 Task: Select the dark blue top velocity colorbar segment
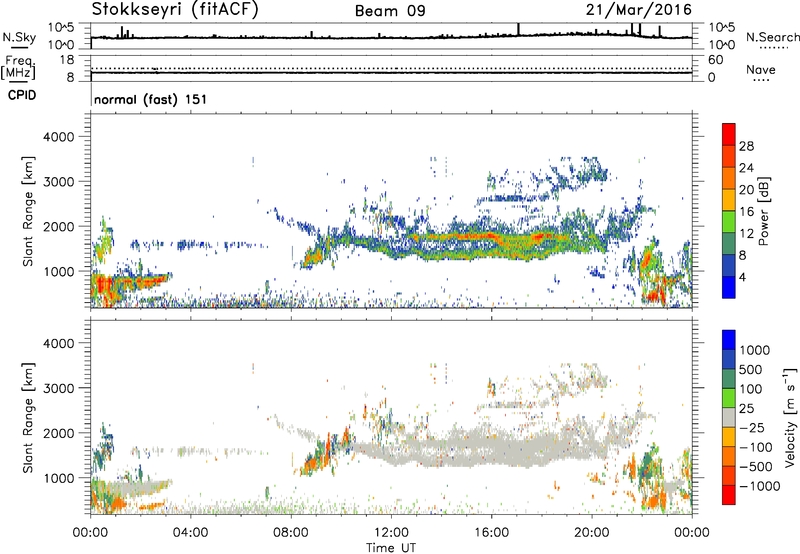point(729,340)
